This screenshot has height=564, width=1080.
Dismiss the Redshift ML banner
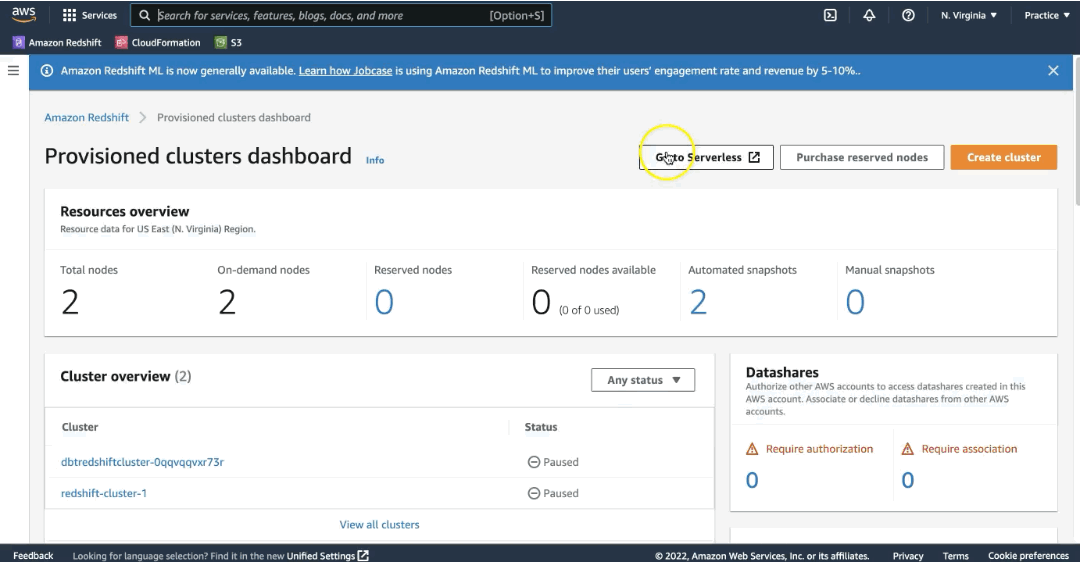tap(1053, 71)
